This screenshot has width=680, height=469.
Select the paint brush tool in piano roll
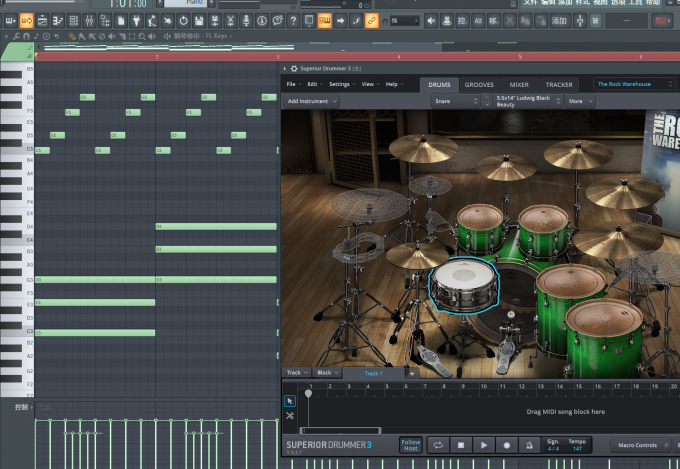(82, 36)
